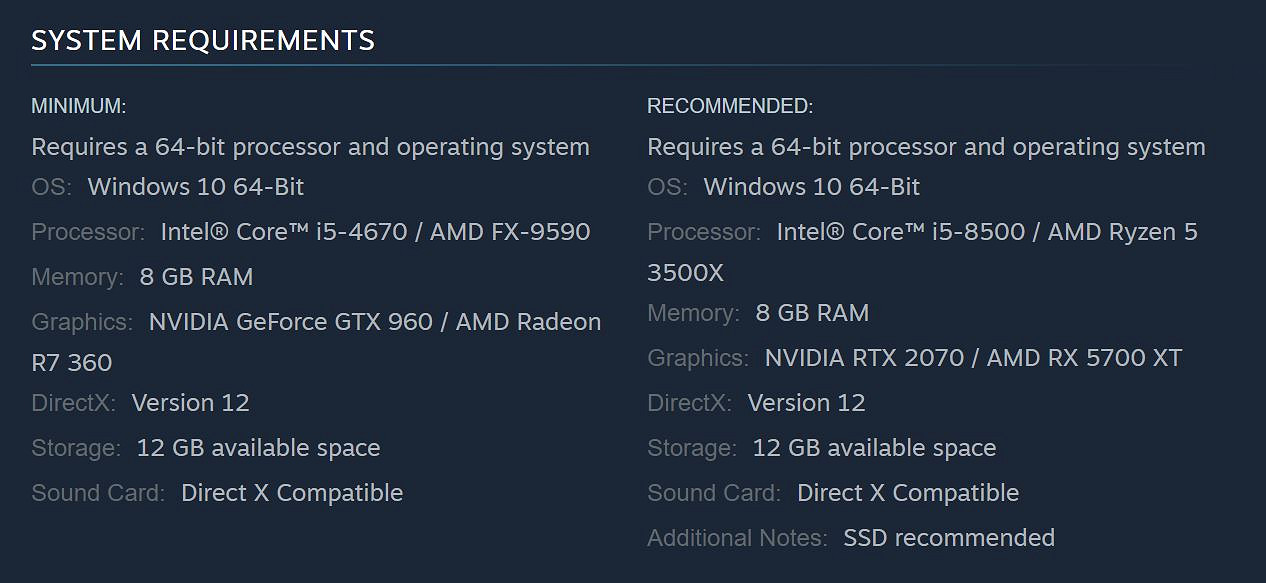Click the Storage label under MINIMUM
Viewport: 1266px width, 583px height.
click(76, 448)
